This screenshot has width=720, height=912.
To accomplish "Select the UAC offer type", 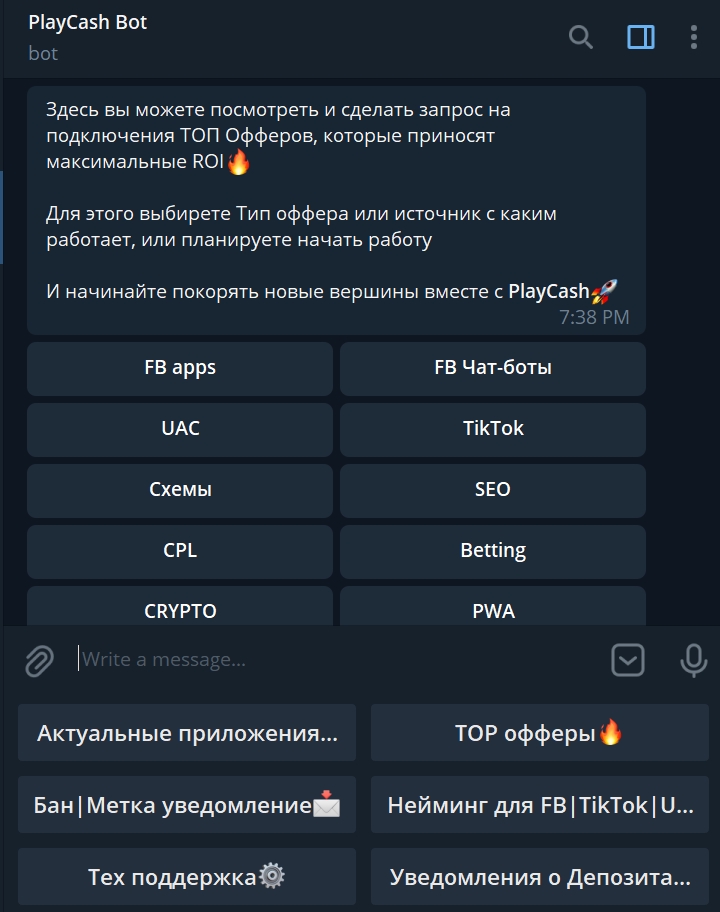I will coord(180,430).
